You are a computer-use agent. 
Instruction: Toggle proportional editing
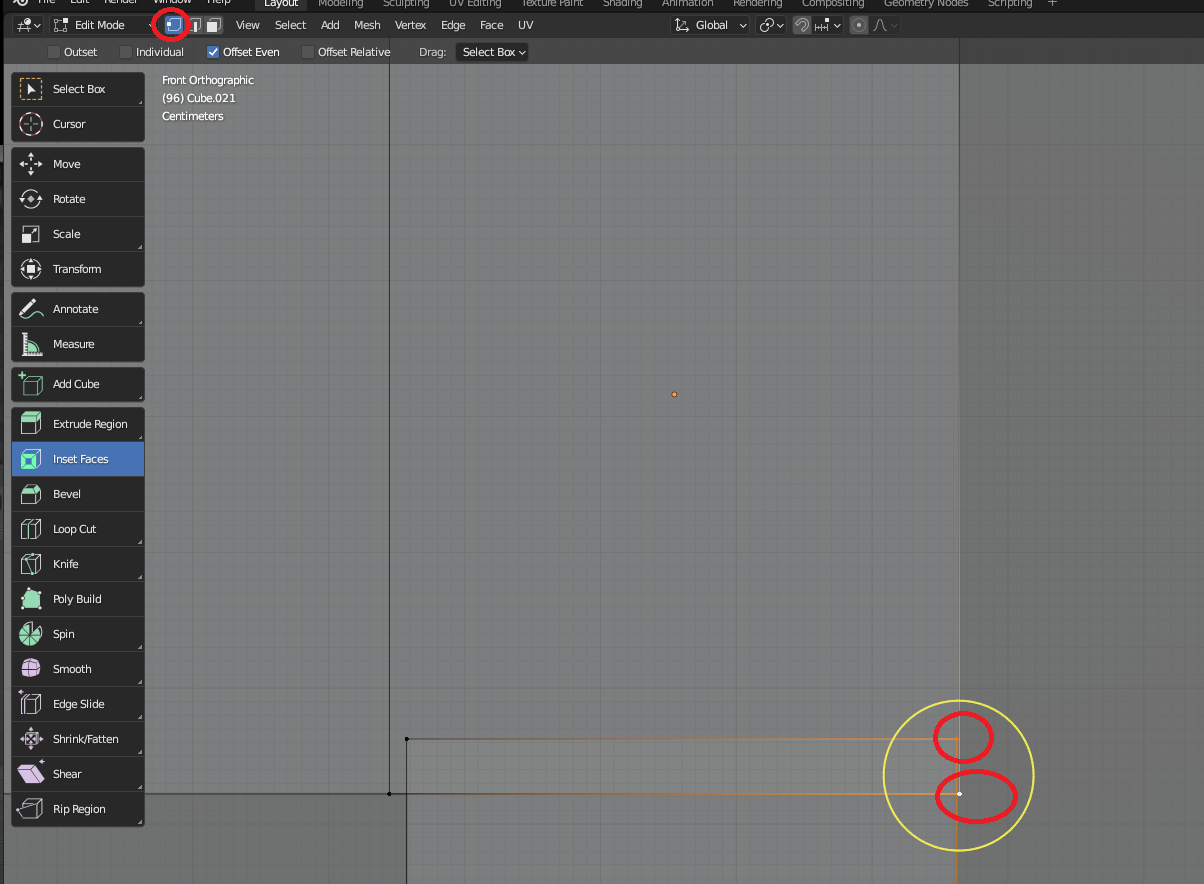[x=859, y=25]
